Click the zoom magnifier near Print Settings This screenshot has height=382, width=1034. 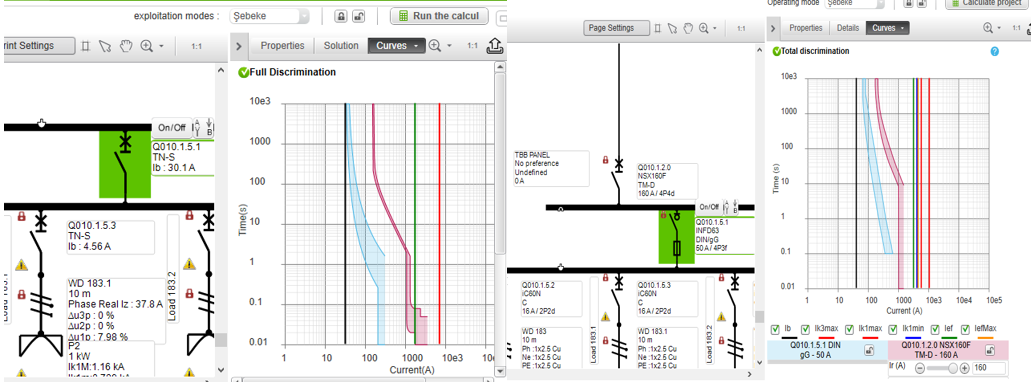point(146,46)
